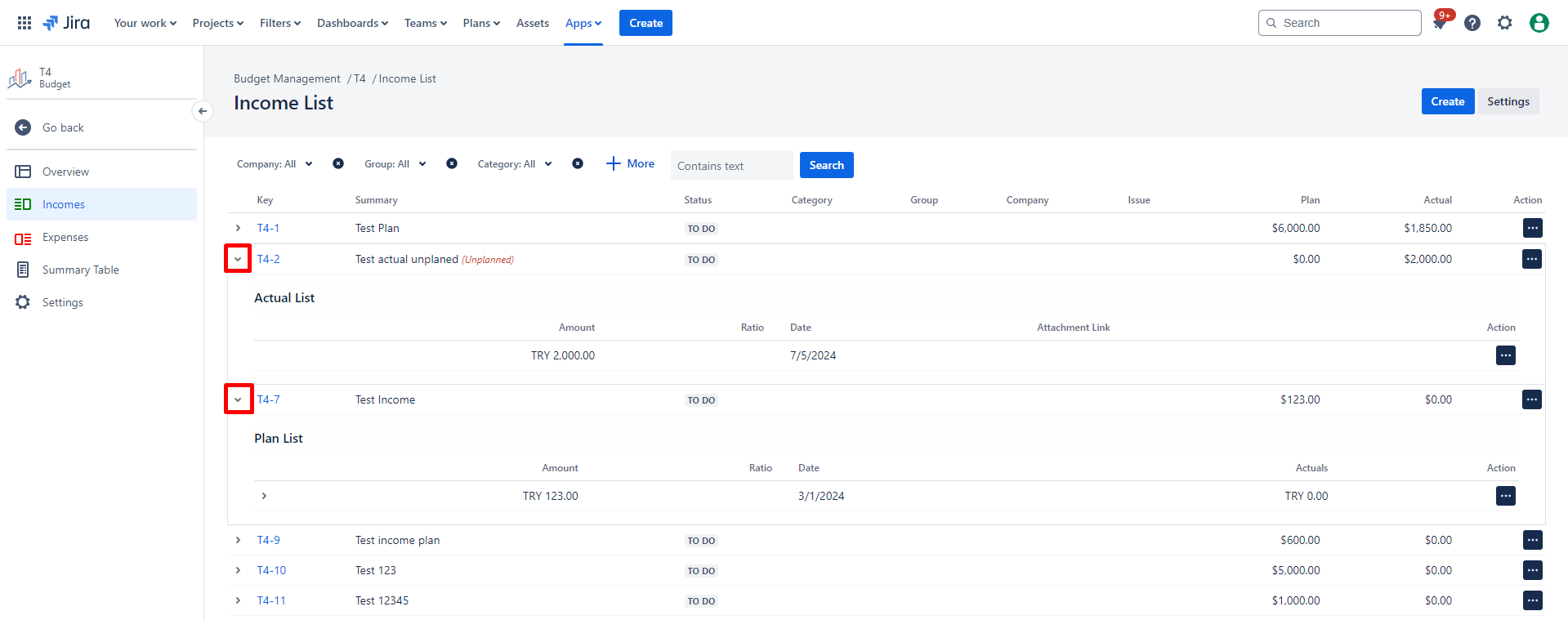Click the Go back arrow icon
The image size is (1568, 620).
pos(23,127)
